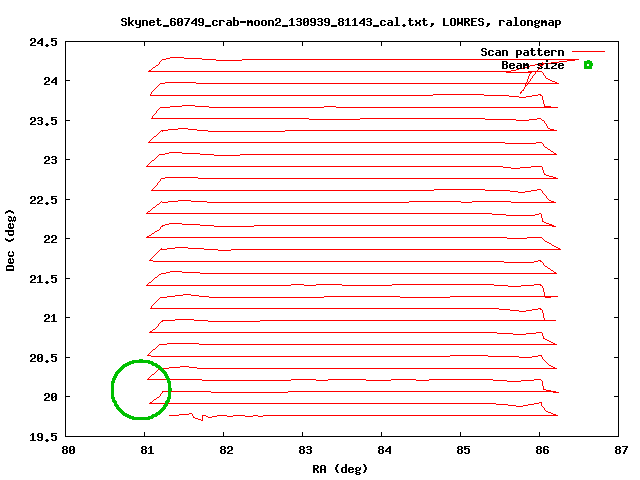640x480 pixels.
Task: Click the 24.5 tick label on Dec axis
Action: tap(43, 42)
